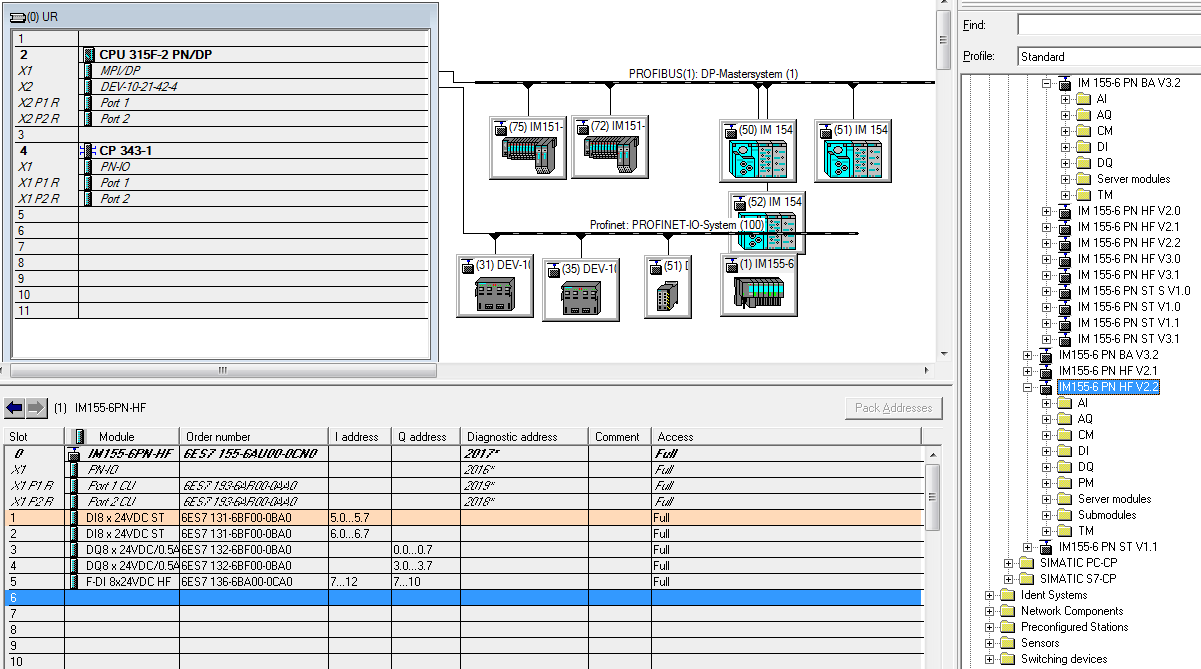Select the (75) IM151 station icon
The width and height of the screenshot is (1201, 669).
527,148
